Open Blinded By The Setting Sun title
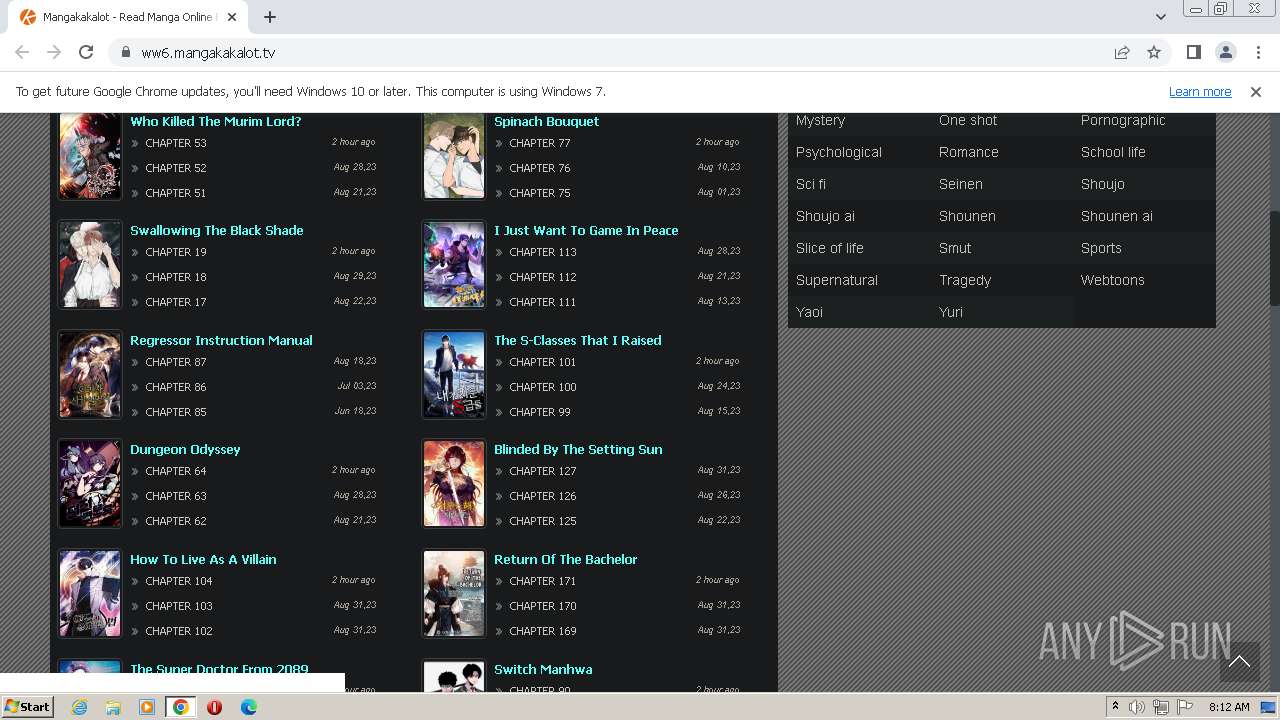The image size is (1280, 720). [578, 449]
